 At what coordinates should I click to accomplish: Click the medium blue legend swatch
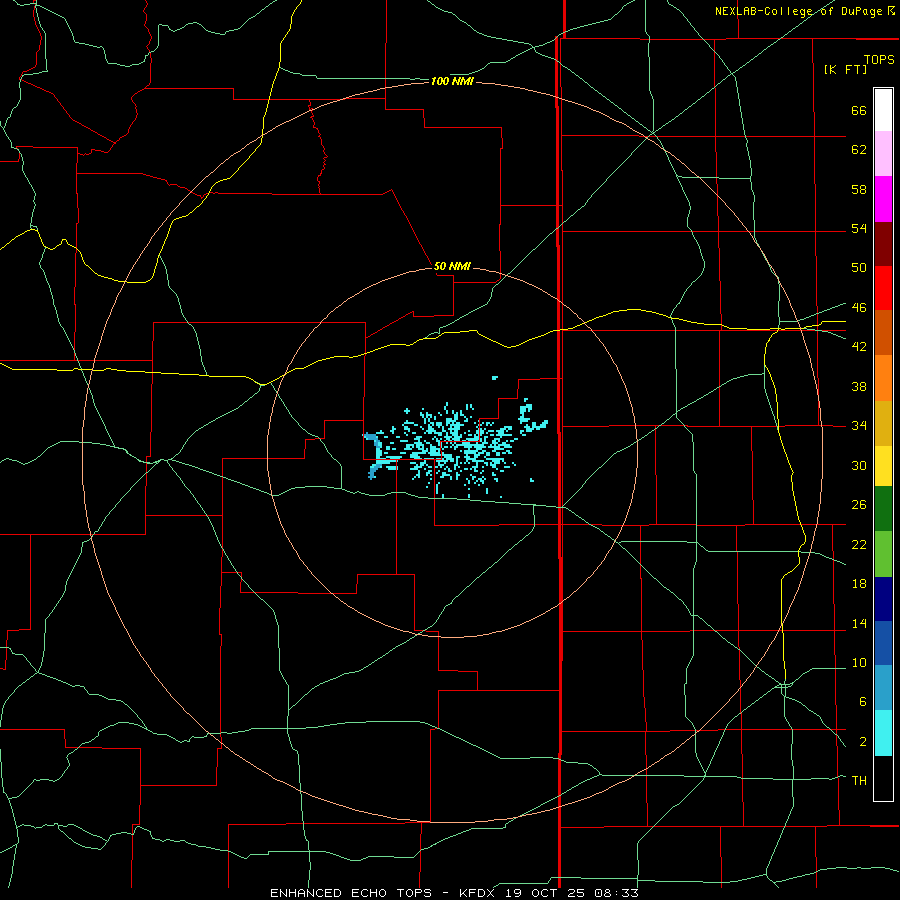coord(883,643)
